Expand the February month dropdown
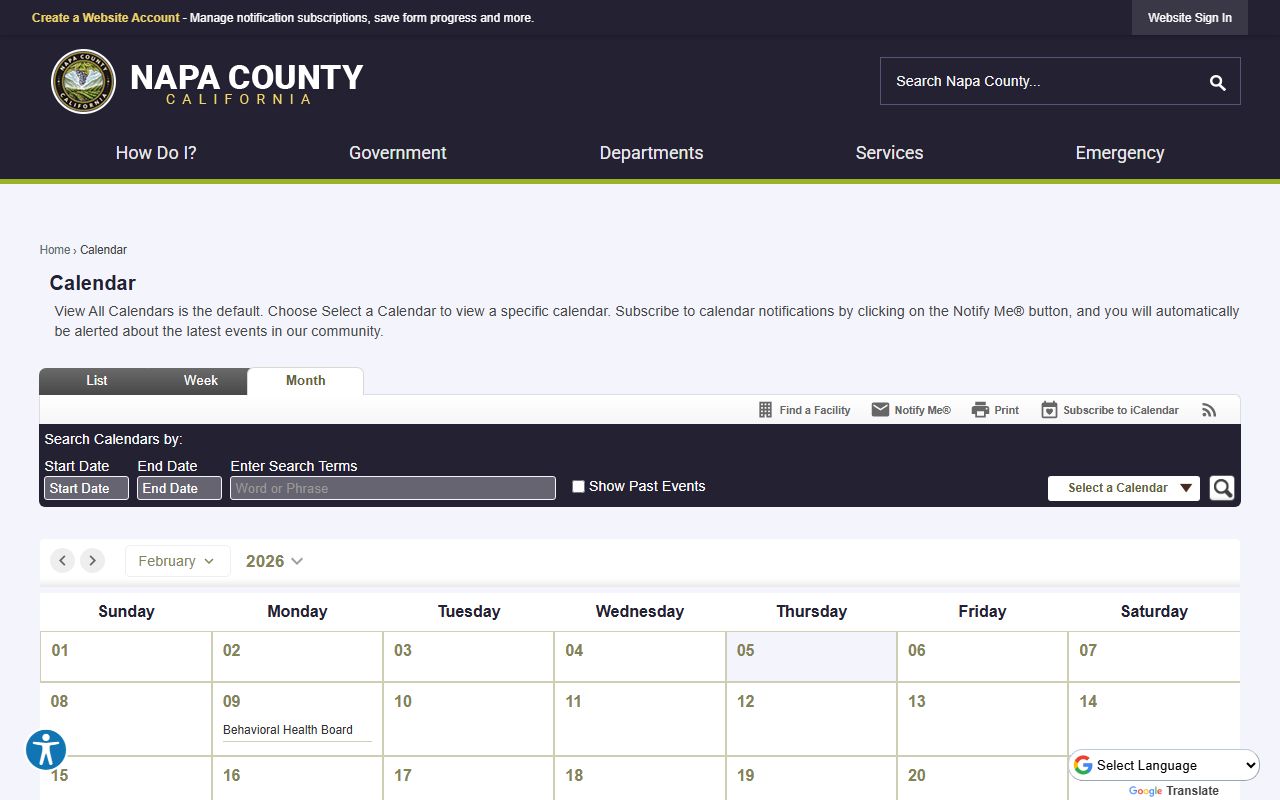Image resolution: width=1280 pixels, height=800 pixels. (177, 561)
